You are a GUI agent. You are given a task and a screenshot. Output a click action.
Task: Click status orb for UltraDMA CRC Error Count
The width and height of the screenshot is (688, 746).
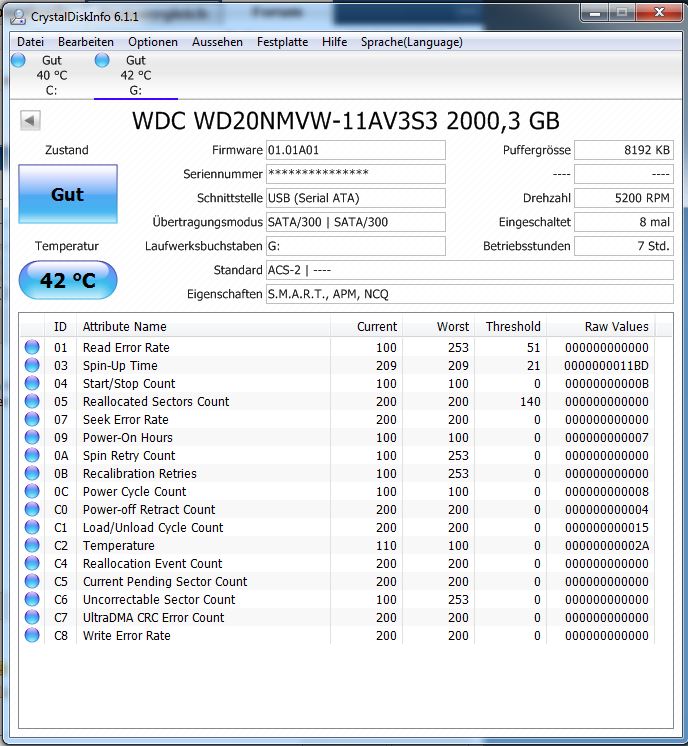32,618
